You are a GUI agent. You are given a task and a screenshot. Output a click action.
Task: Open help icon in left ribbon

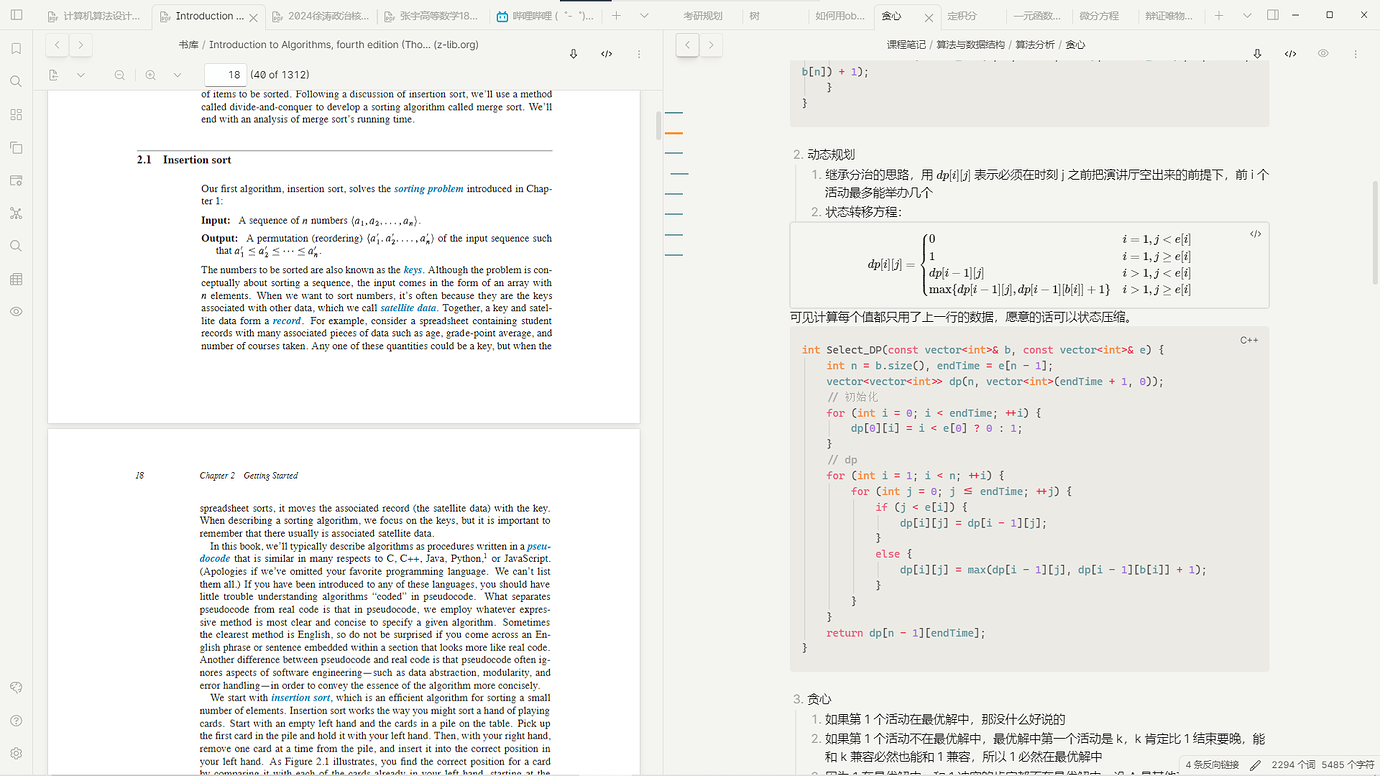(x=16, y=720)
